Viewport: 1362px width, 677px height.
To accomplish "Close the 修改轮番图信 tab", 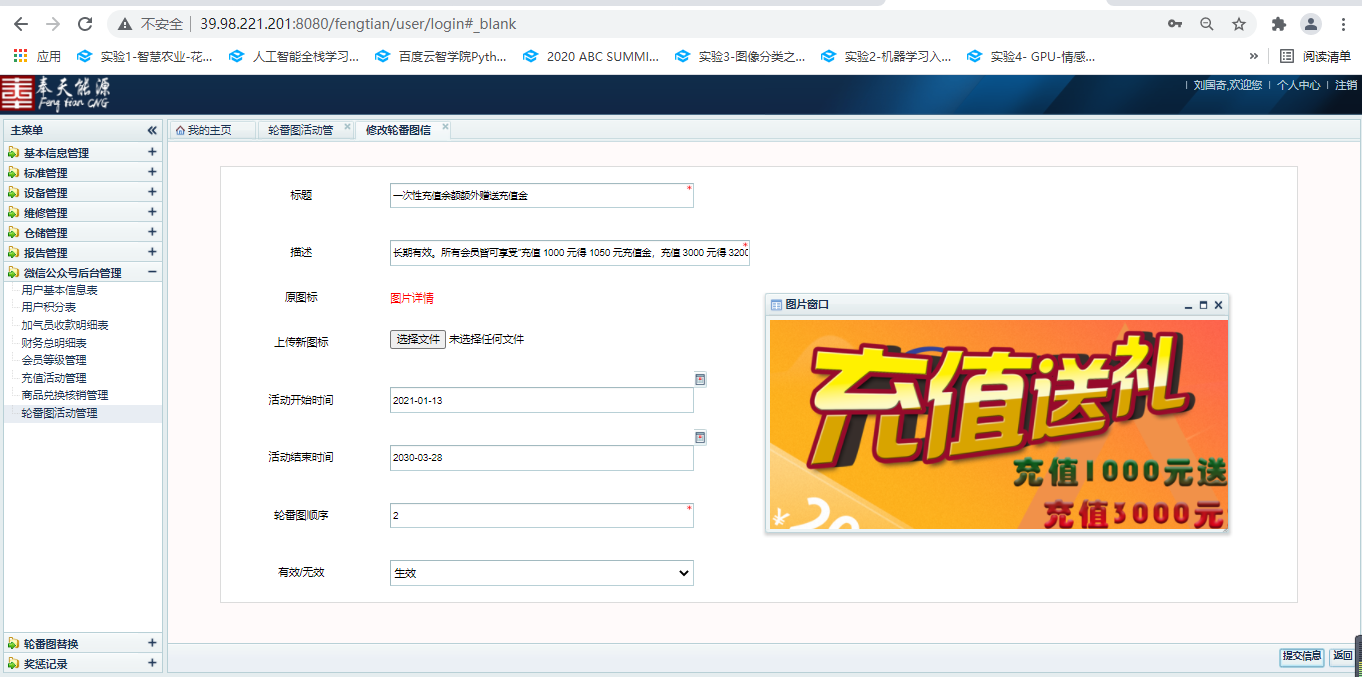I will click(x=446, y=127).
